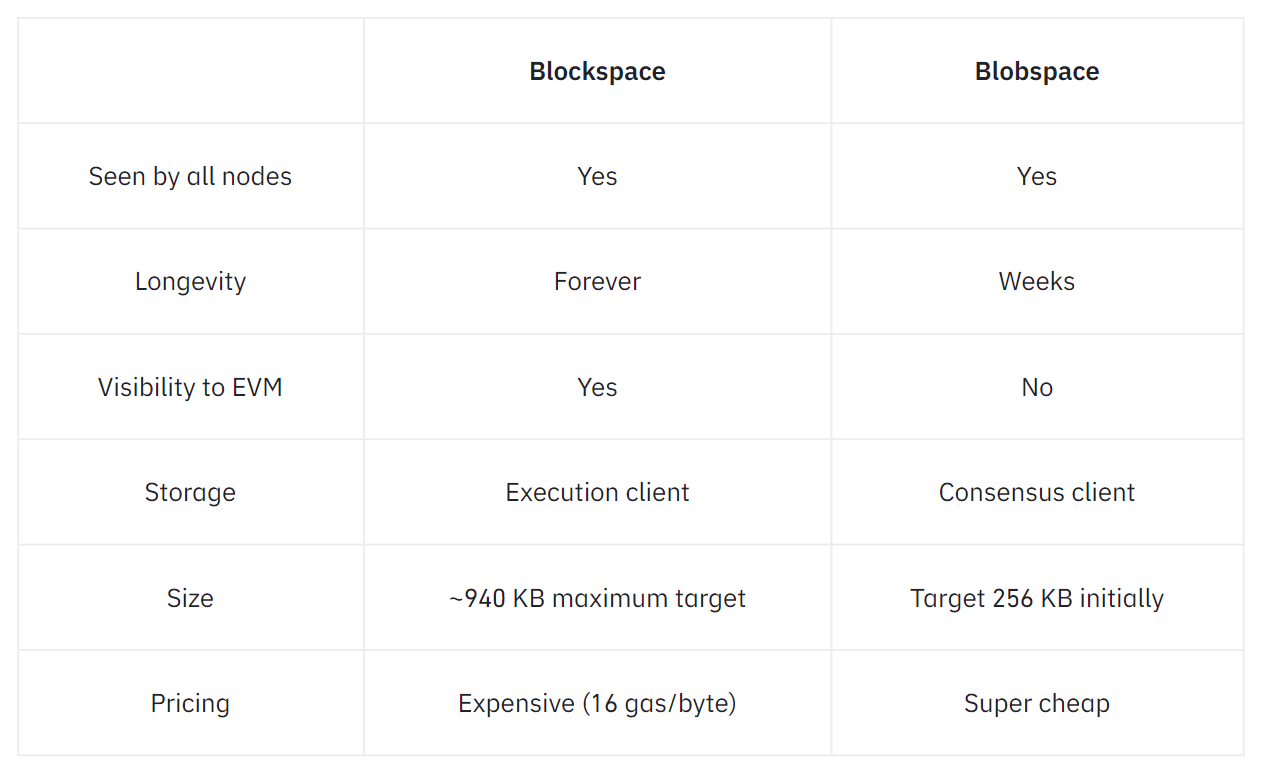Viewport: 1261px width, 773px height.
Task: Click the "Visibility to EVM" row label
Action: click(190, 388)
